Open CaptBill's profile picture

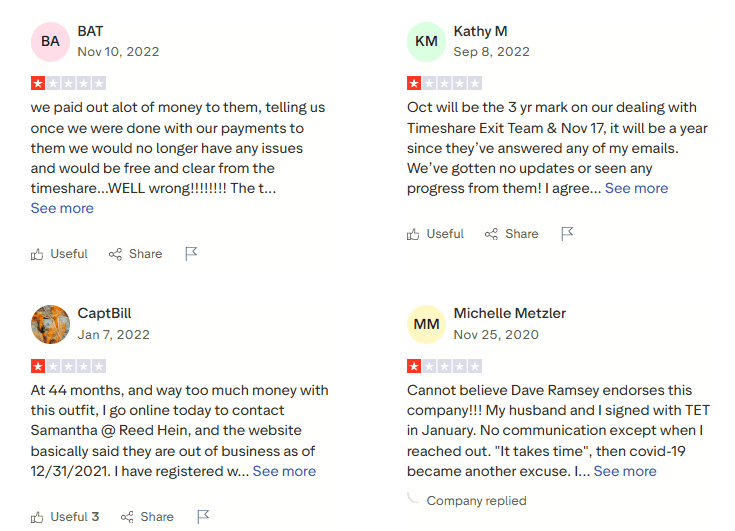51,325
